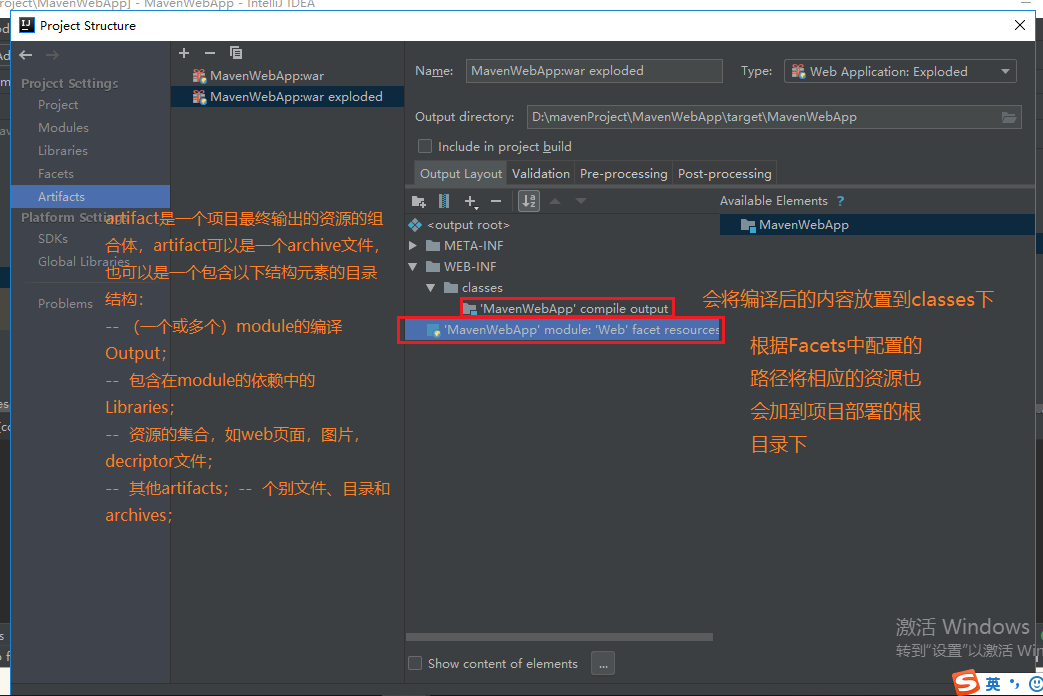This screenshot has height=696, width=1043.
Task: Move selected element down arrow
Action: (581, 201)
